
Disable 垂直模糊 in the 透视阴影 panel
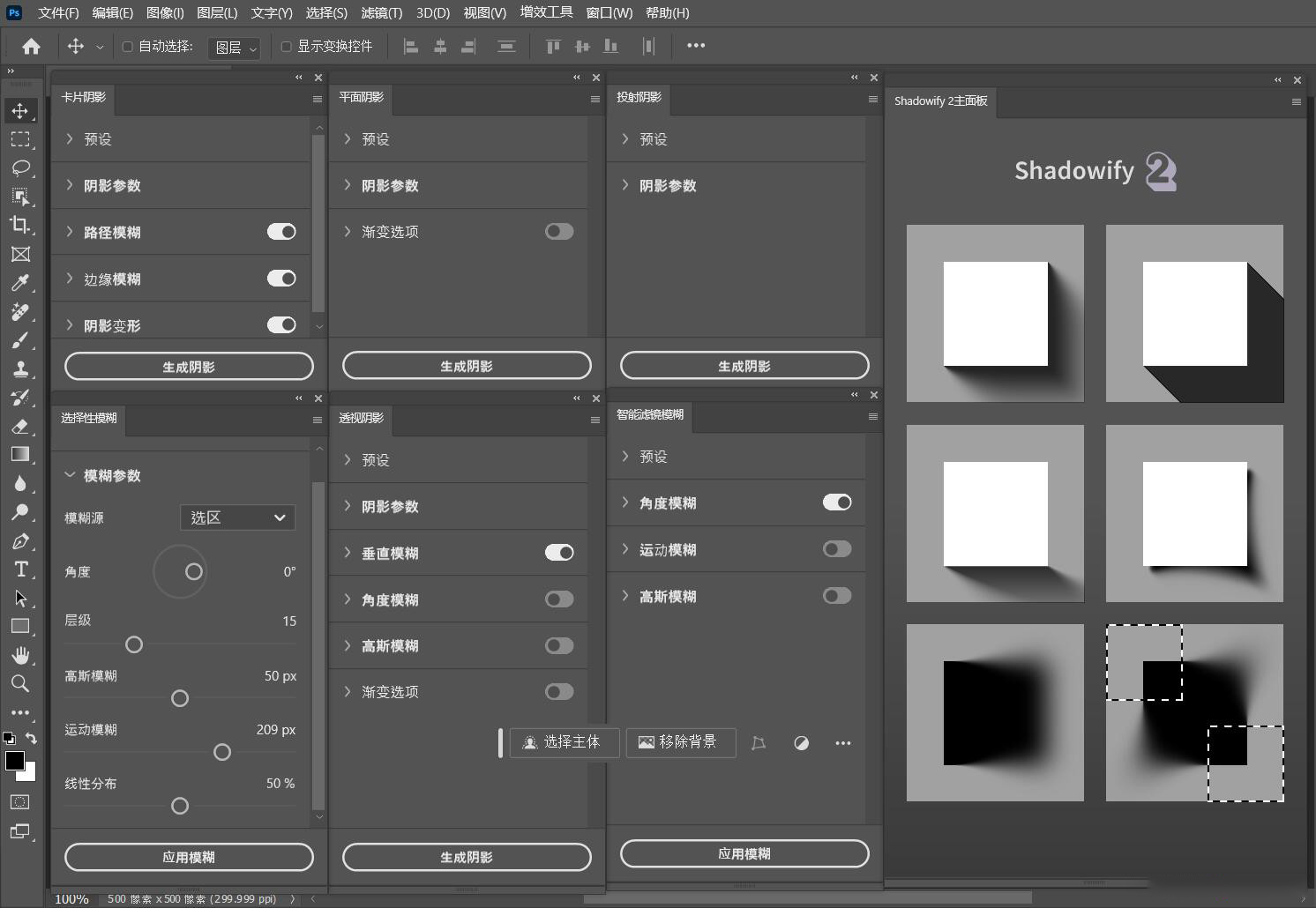point(558,553)
